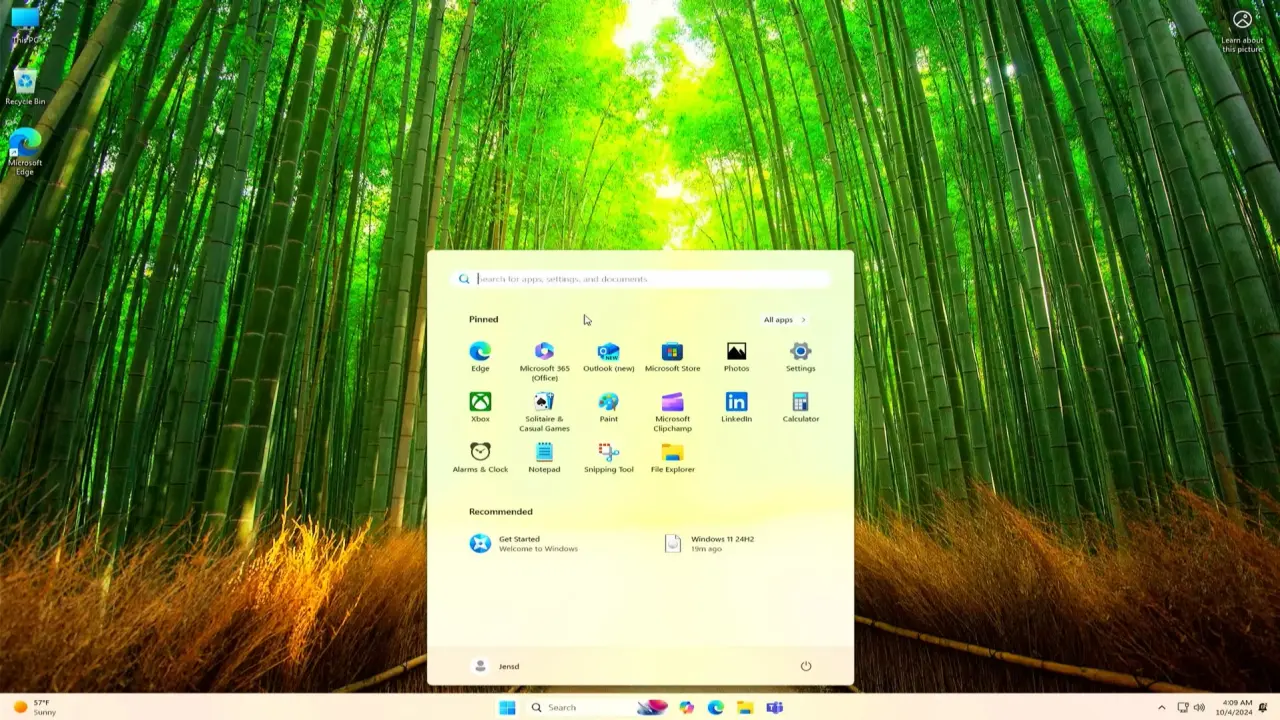1280x720 pixels.
Task: Launch the Paint app
Action: [x=608, y=407]
